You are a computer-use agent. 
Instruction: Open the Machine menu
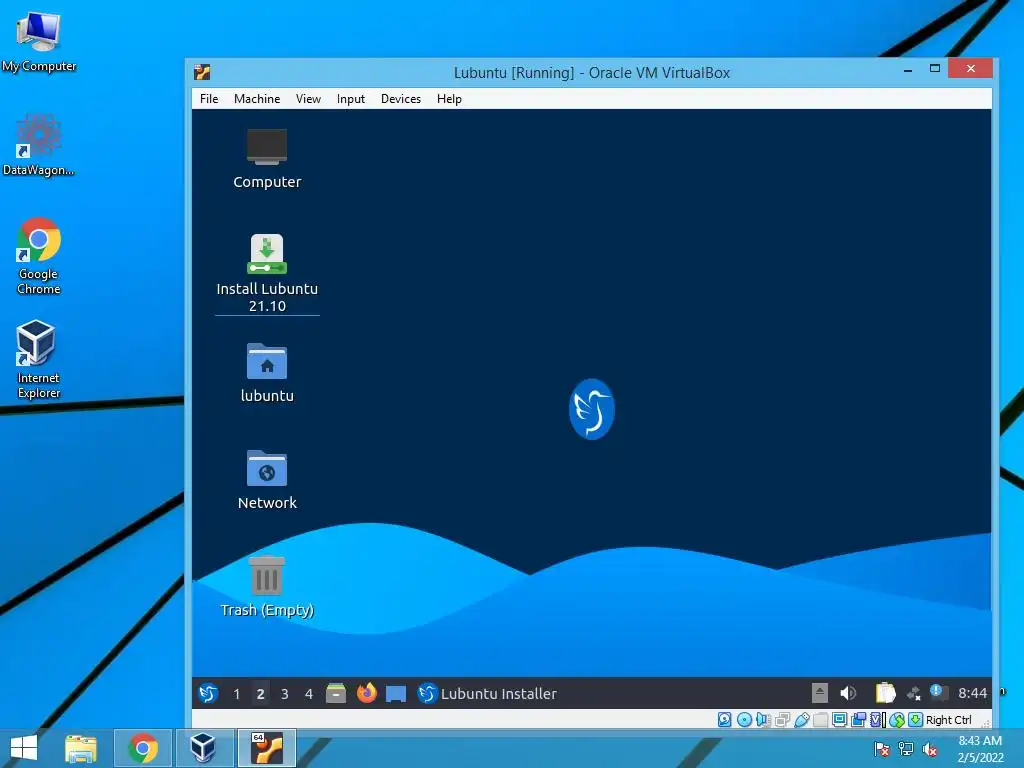tap(257, 99)
